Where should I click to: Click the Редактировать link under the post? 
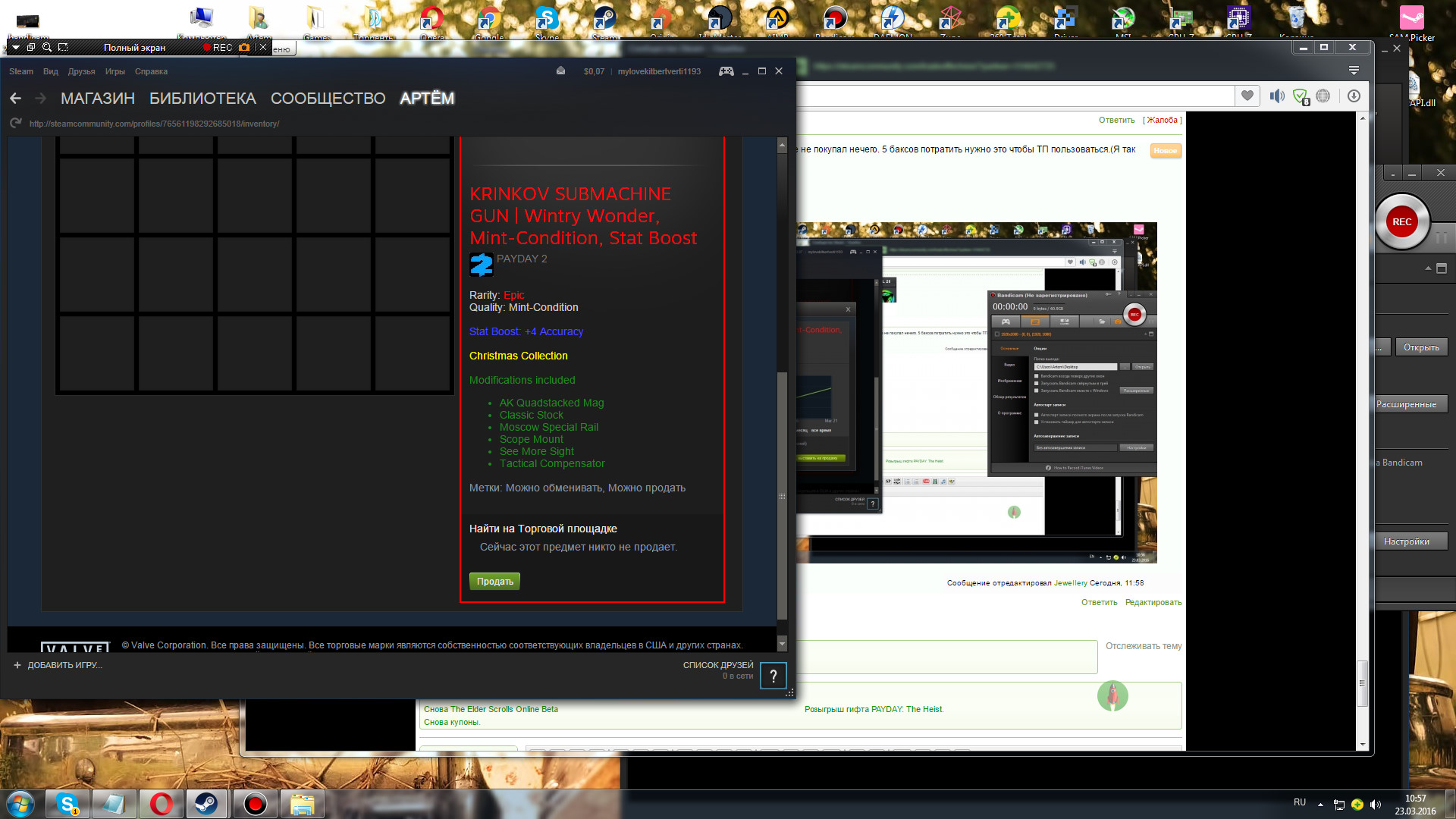1153,602
